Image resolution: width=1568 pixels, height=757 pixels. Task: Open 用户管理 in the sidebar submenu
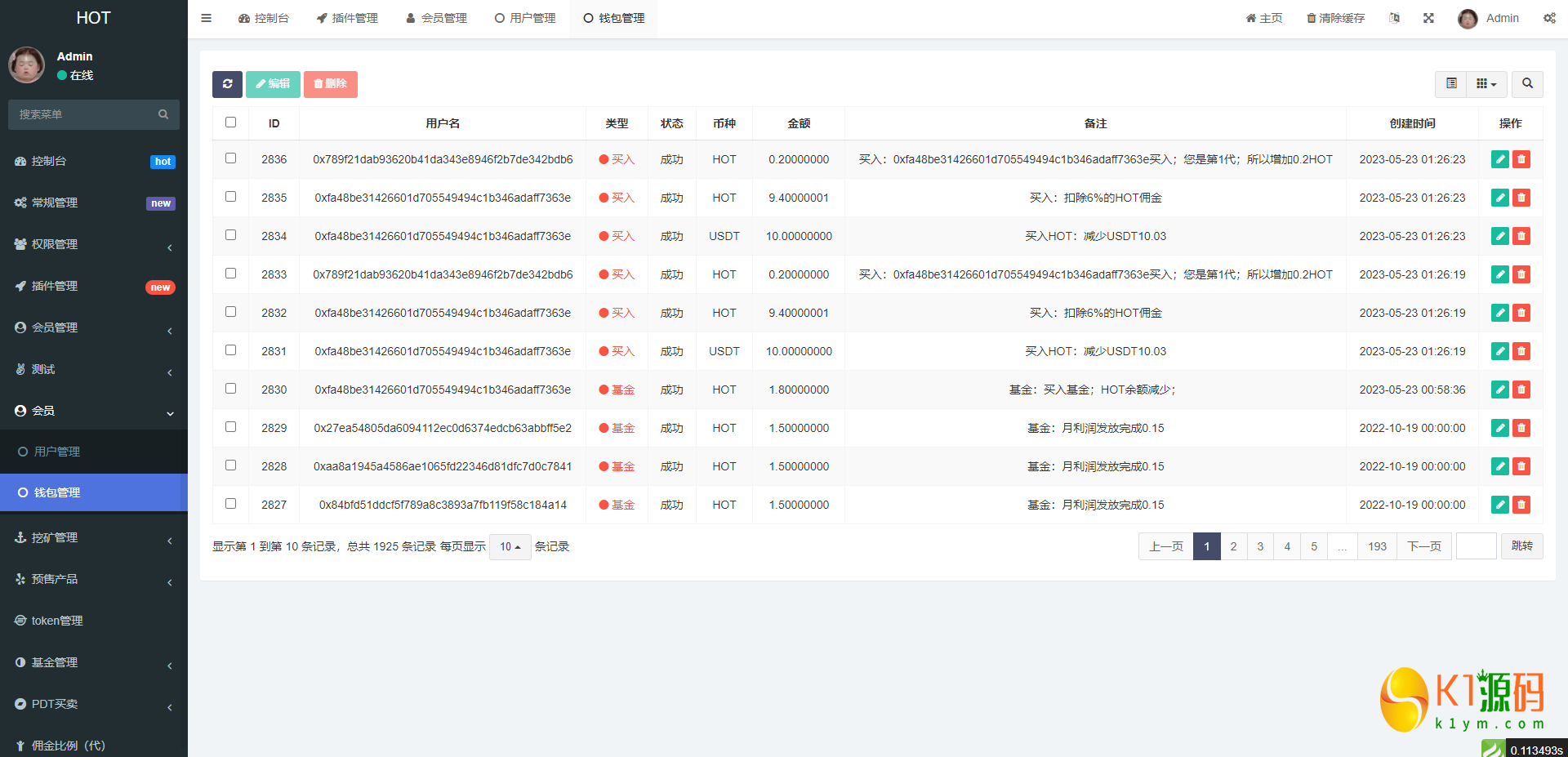[57, 452]
